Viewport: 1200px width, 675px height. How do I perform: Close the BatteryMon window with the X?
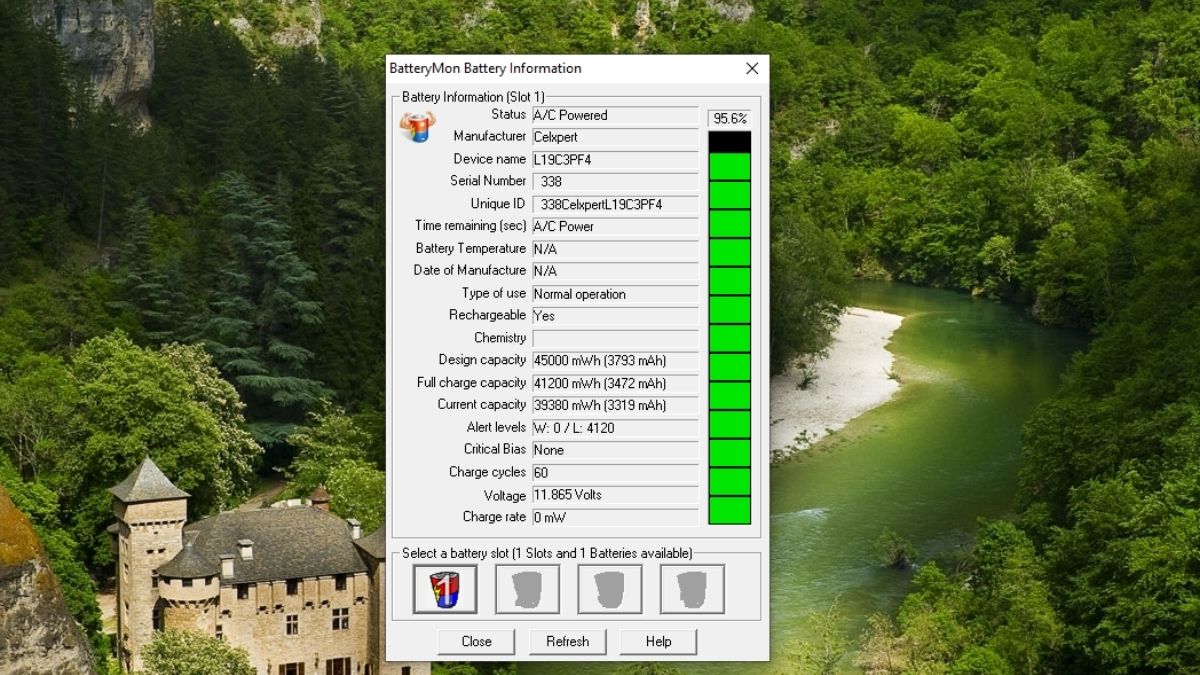752,68
